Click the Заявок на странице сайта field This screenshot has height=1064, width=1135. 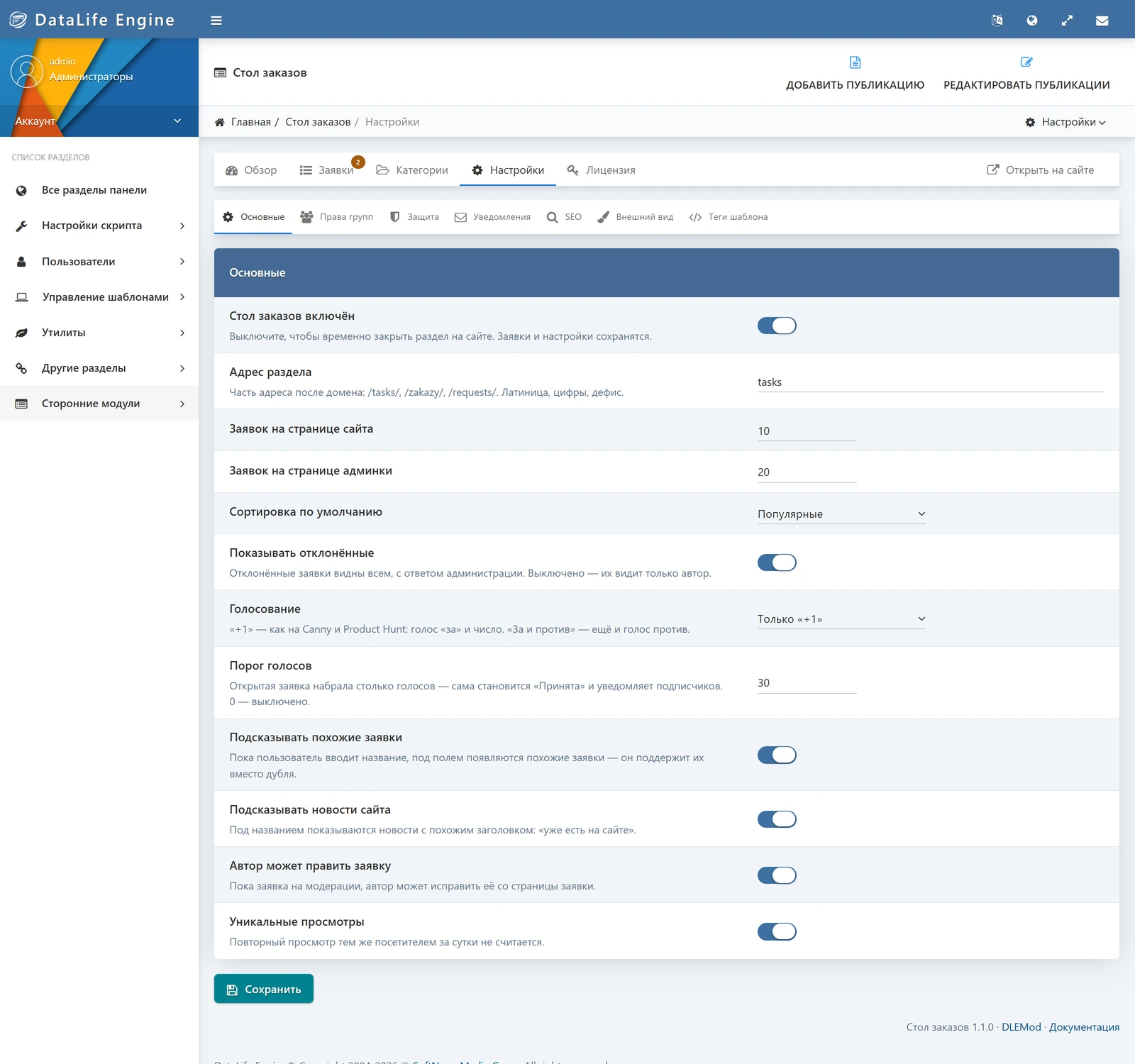[807, 431]
